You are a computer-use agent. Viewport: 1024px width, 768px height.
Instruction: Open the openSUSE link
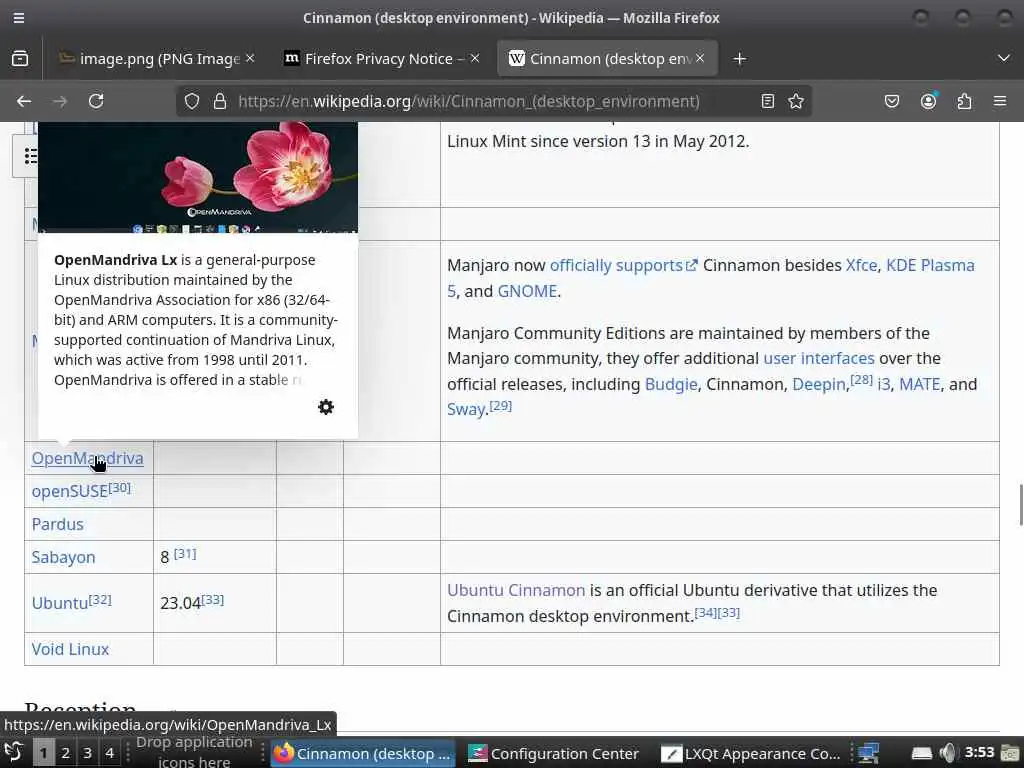tap(70, 492)
